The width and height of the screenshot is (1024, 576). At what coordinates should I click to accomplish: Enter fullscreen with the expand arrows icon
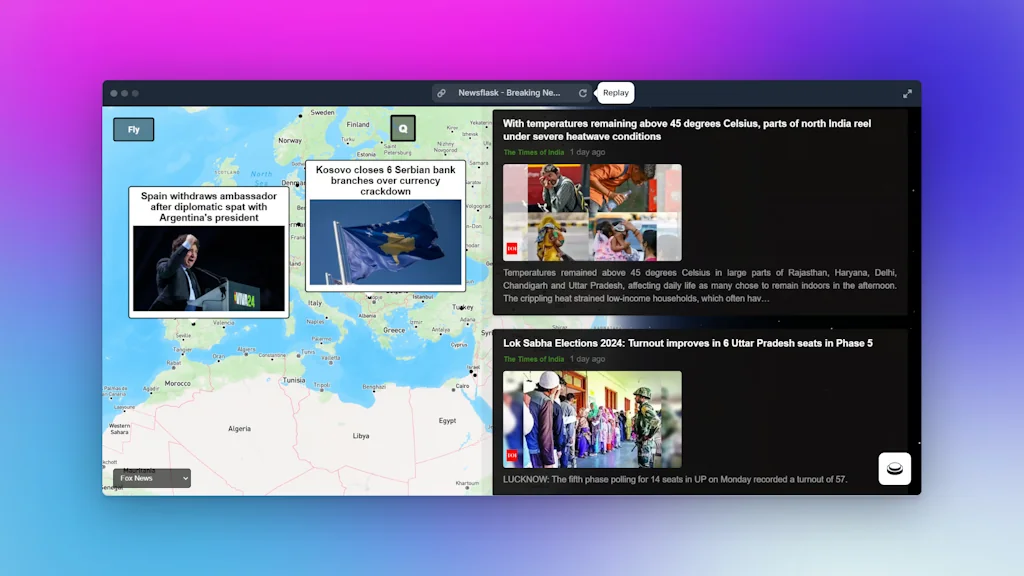pos(907,92)
